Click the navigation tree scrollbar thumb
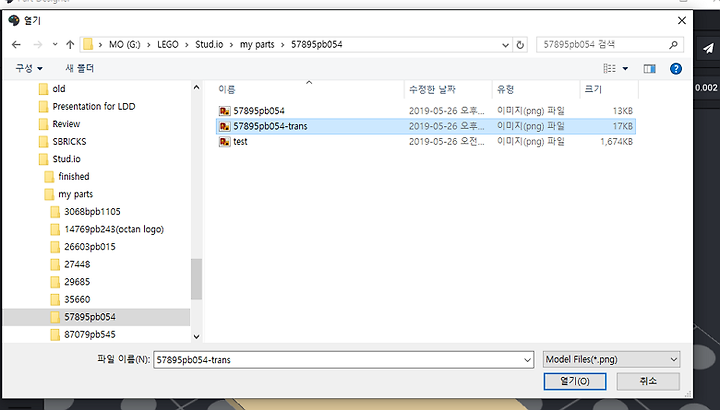 [x=197, y=279]
